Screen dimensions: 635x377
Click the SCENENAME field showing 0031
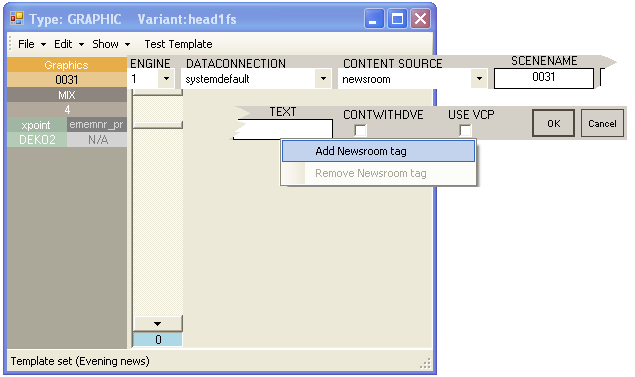click(543, 78)
